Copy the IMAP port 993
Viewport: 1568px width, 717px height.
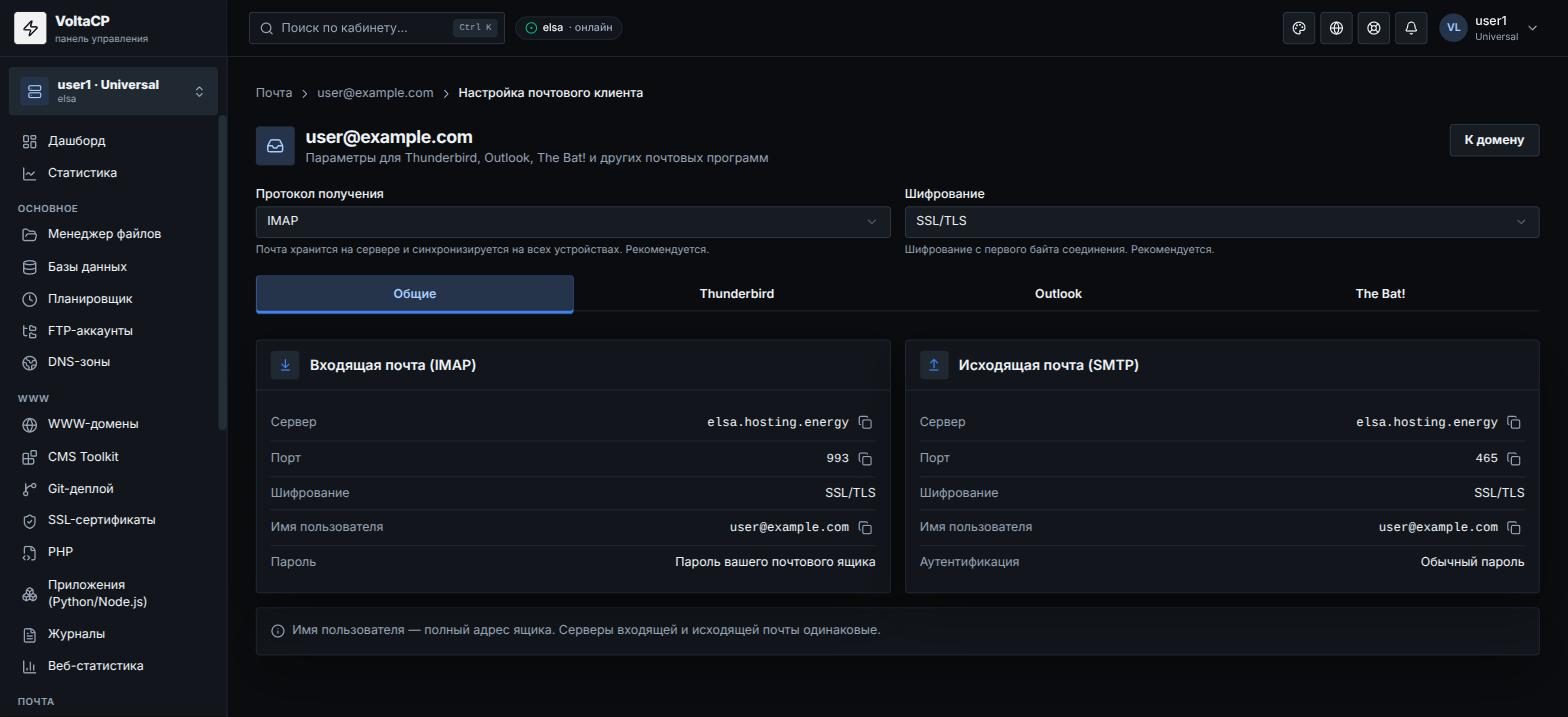[x=865, y=459]
